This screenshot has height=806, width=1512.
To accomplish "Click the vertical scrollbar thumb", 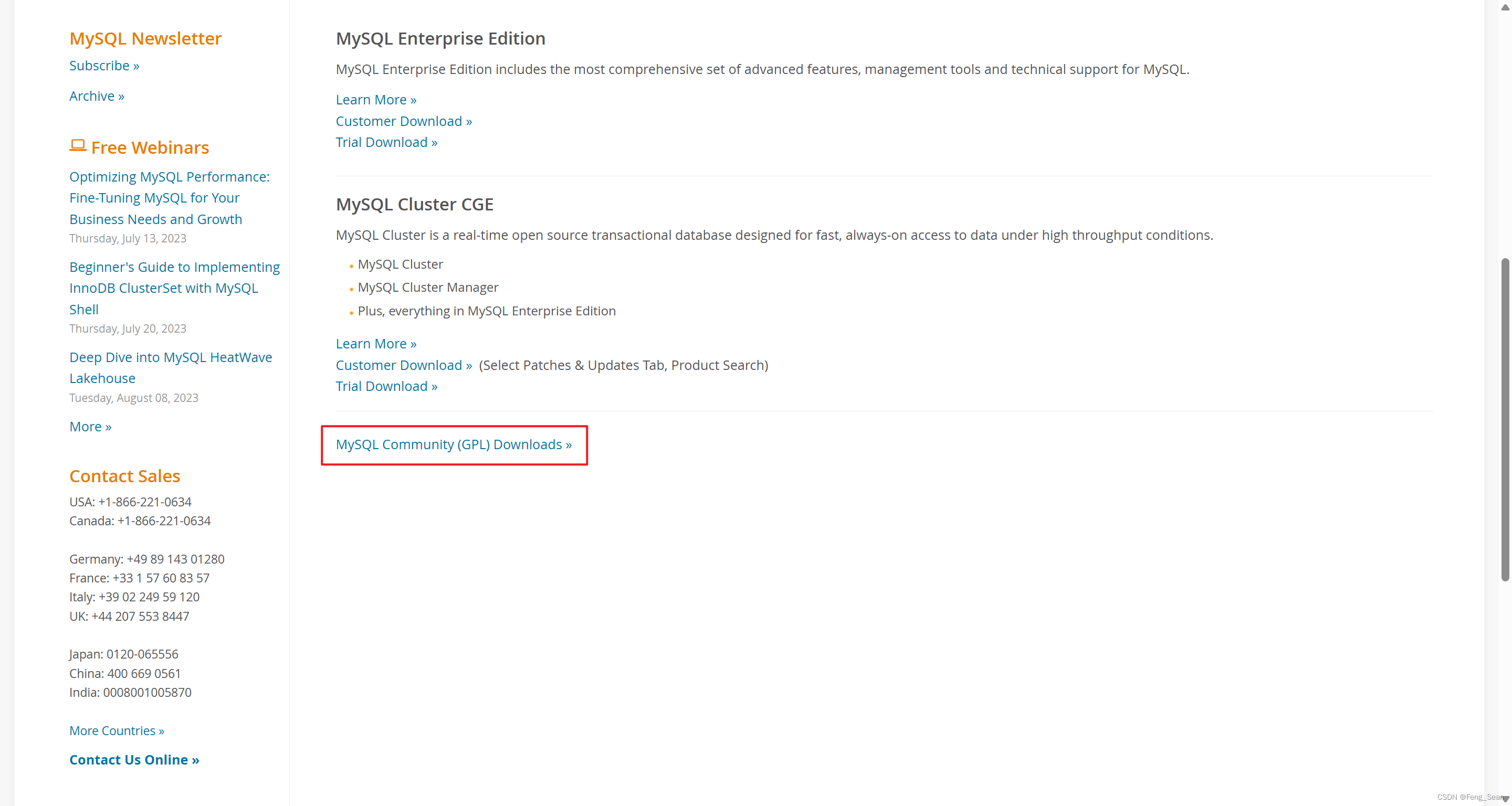I will click(x=1505, y=419).
